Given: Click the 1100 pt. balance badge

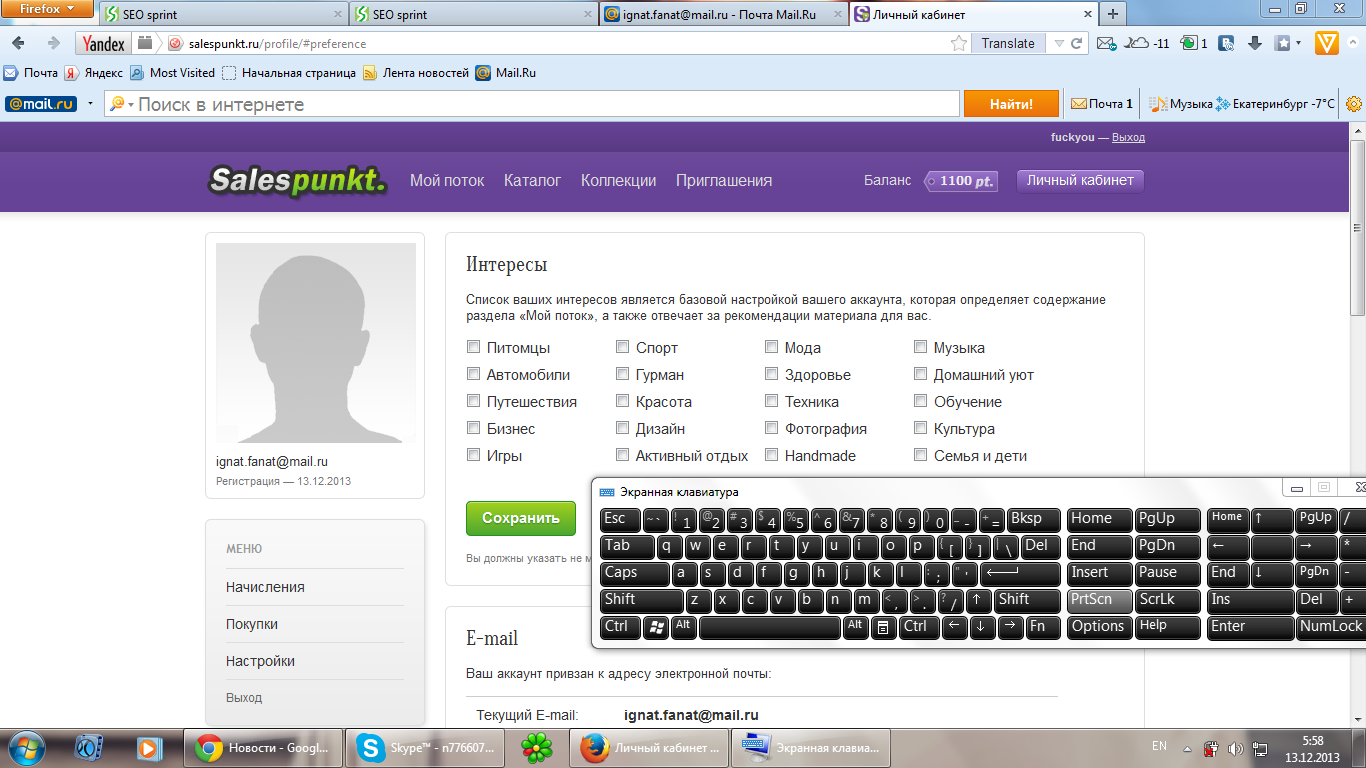Looking at the screenshot, I should click(961, 181).
